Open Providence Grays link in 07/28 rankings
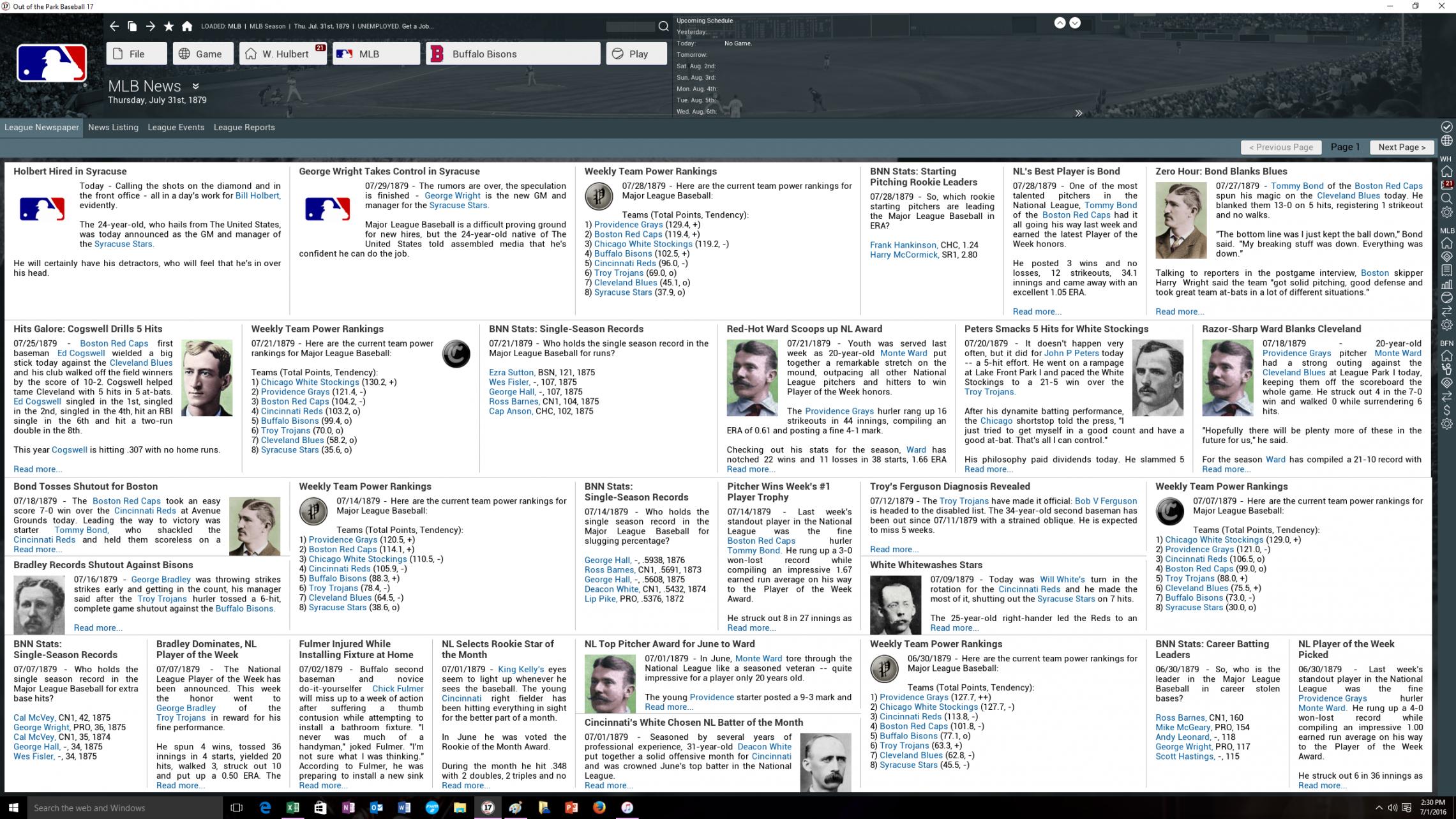The width and height of the screenshot is (1456, 819). pos(628,225)
